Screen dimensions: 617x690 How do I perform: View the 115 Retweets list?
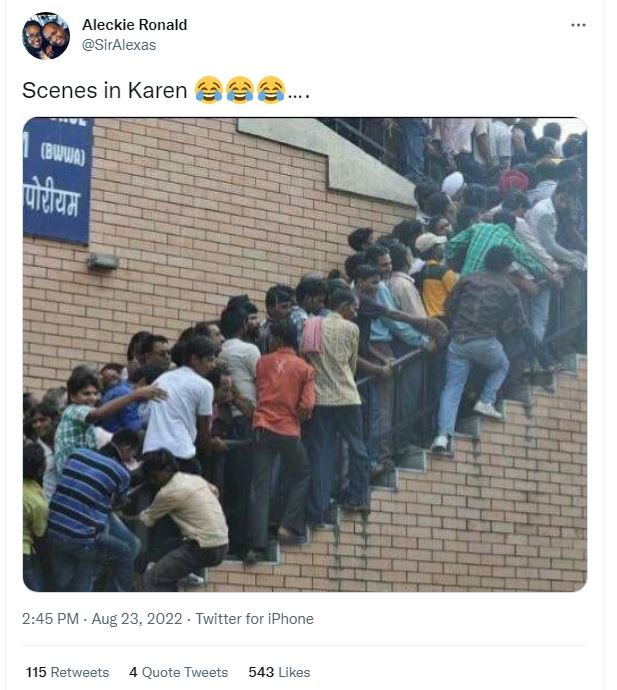(67, 672)
